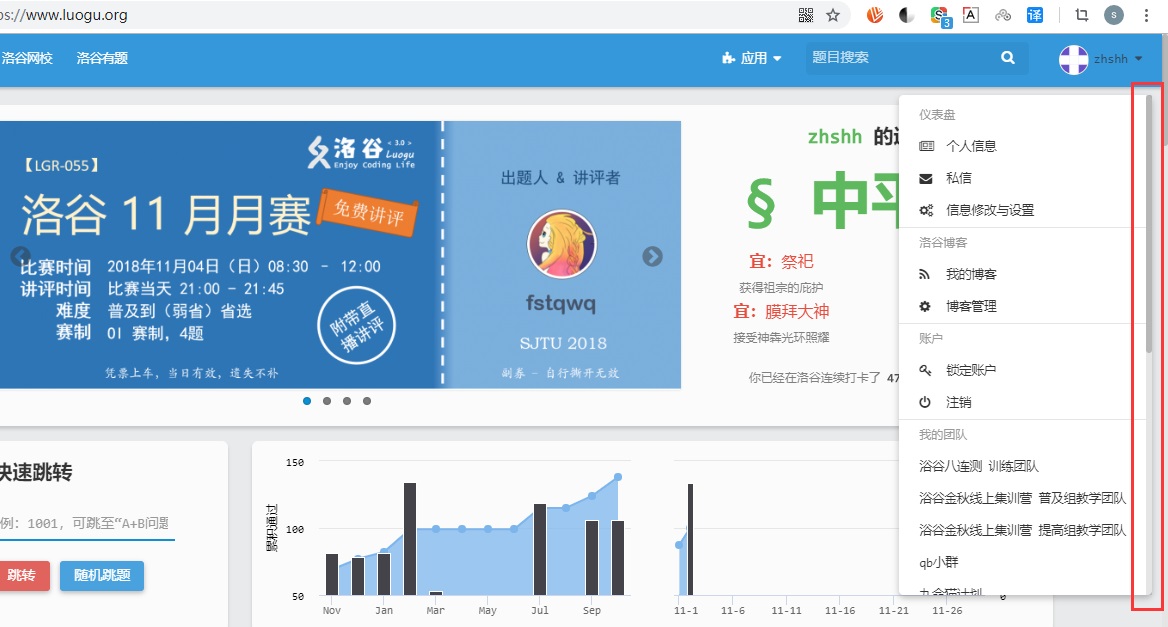Viewport: 1168px width, 627px height.
Task: Open the orange shell browser extension
Action: point(875,15)
